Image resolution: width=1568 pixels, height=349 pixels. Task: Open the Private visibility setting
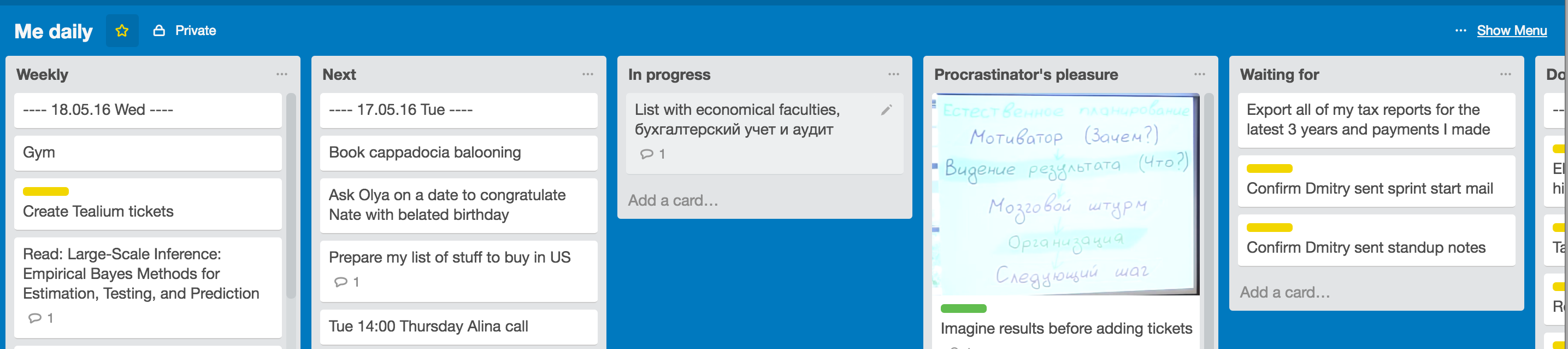pos(185,31)
